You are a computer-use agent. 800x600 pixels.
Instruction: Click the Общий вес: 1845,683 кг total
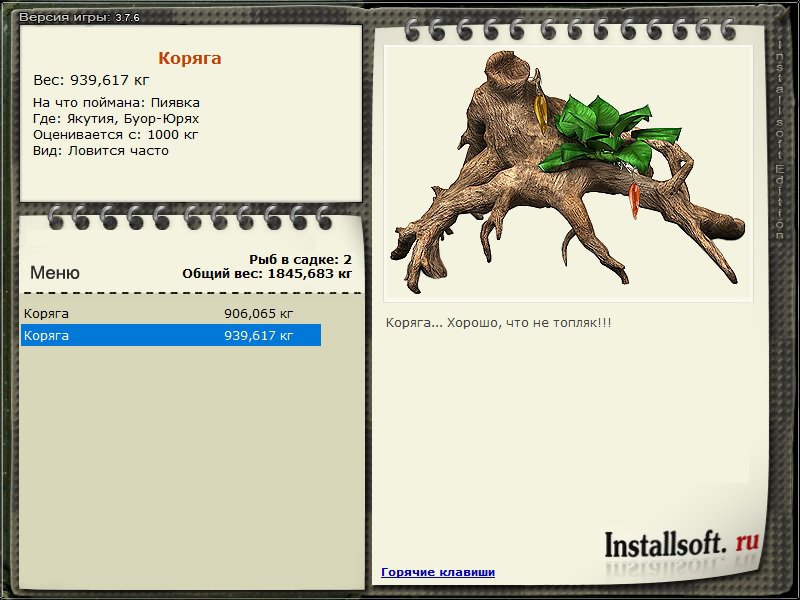point(267,273)
